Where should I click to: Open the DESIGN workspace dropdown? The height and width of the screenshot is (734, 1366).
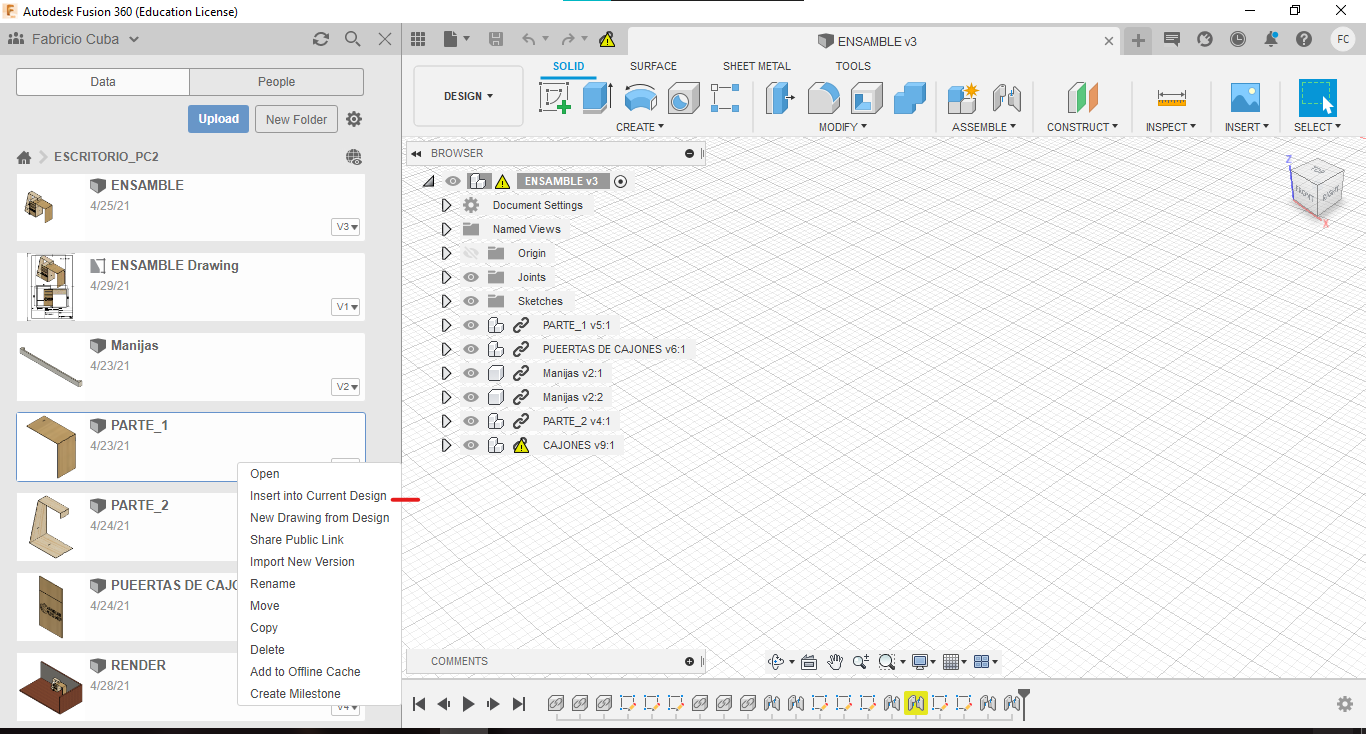468,96
